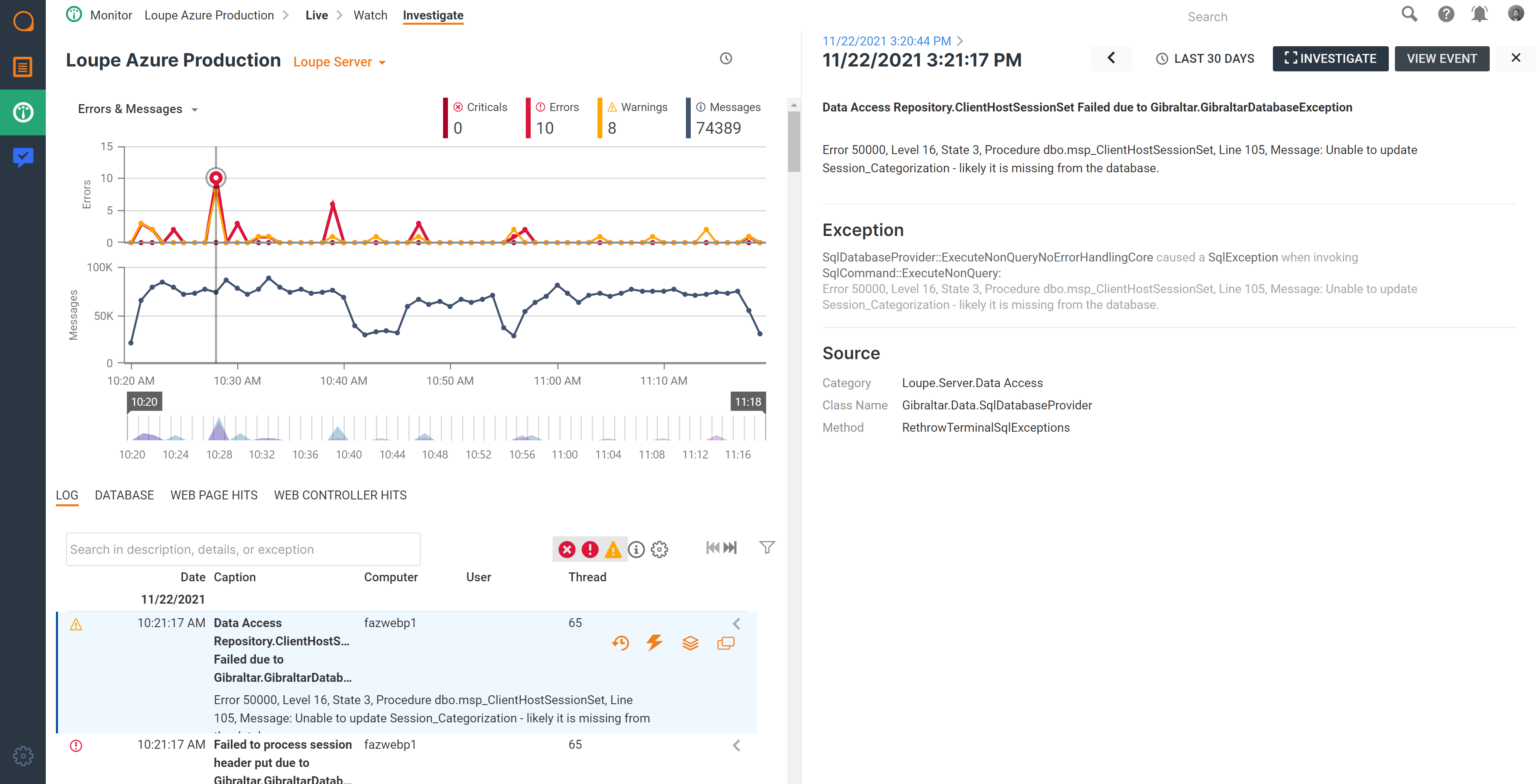Click the Monitor breadcrumb text
This screenshot has height=784, width=1538.
coord(111,15)
